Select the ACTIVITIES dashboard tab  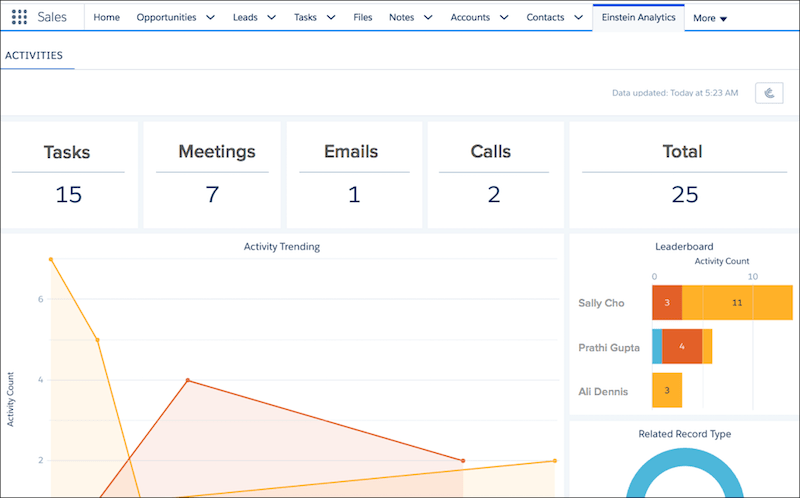(34, 55)
